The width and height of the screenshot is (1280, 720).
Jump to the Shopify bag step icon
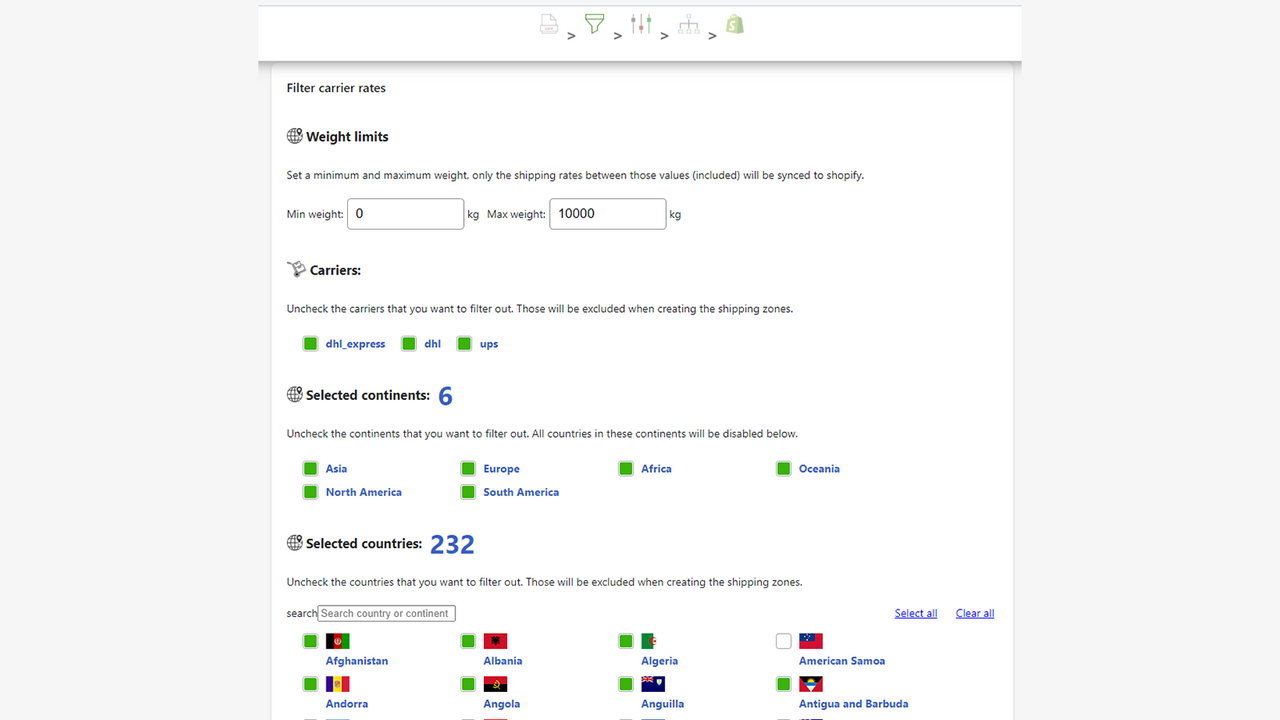(735, 24)
